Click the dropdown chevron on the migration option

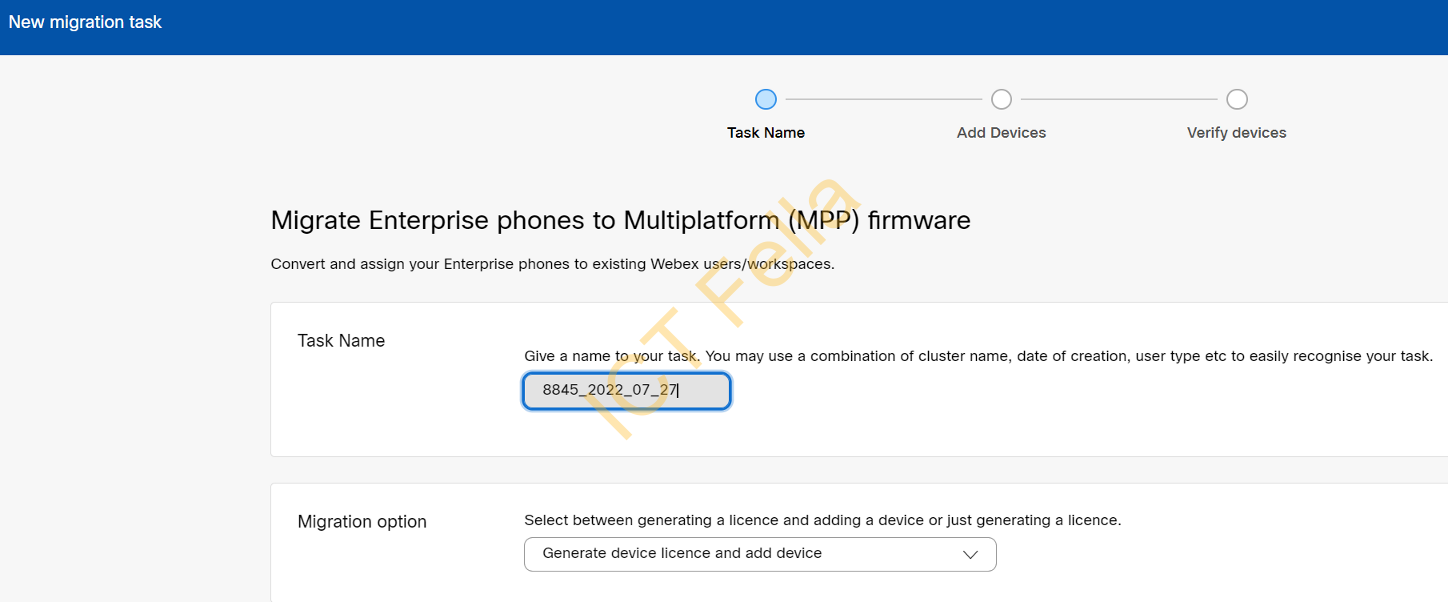tap(968, 554)
